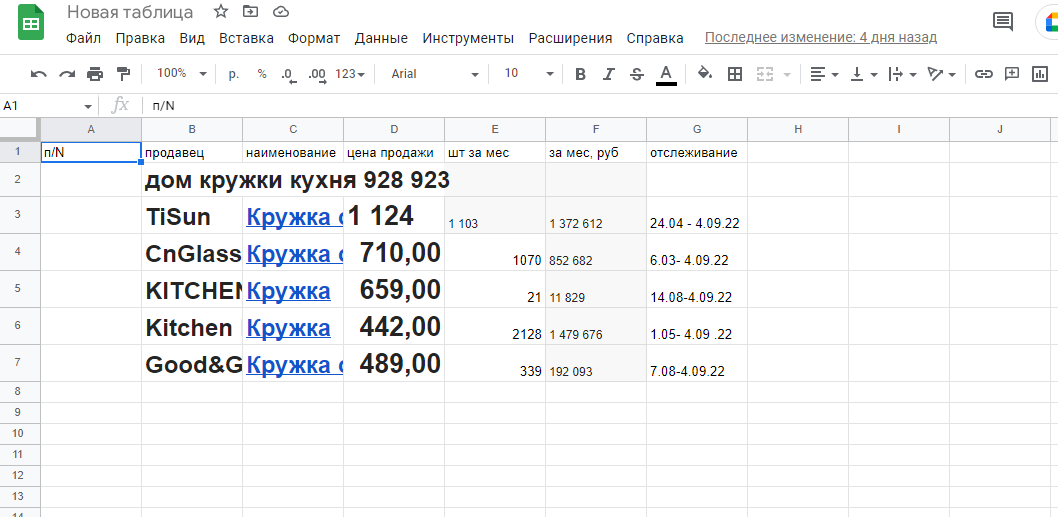
Task: Click the Undo arrow icon
Action: tap(39, 74)
